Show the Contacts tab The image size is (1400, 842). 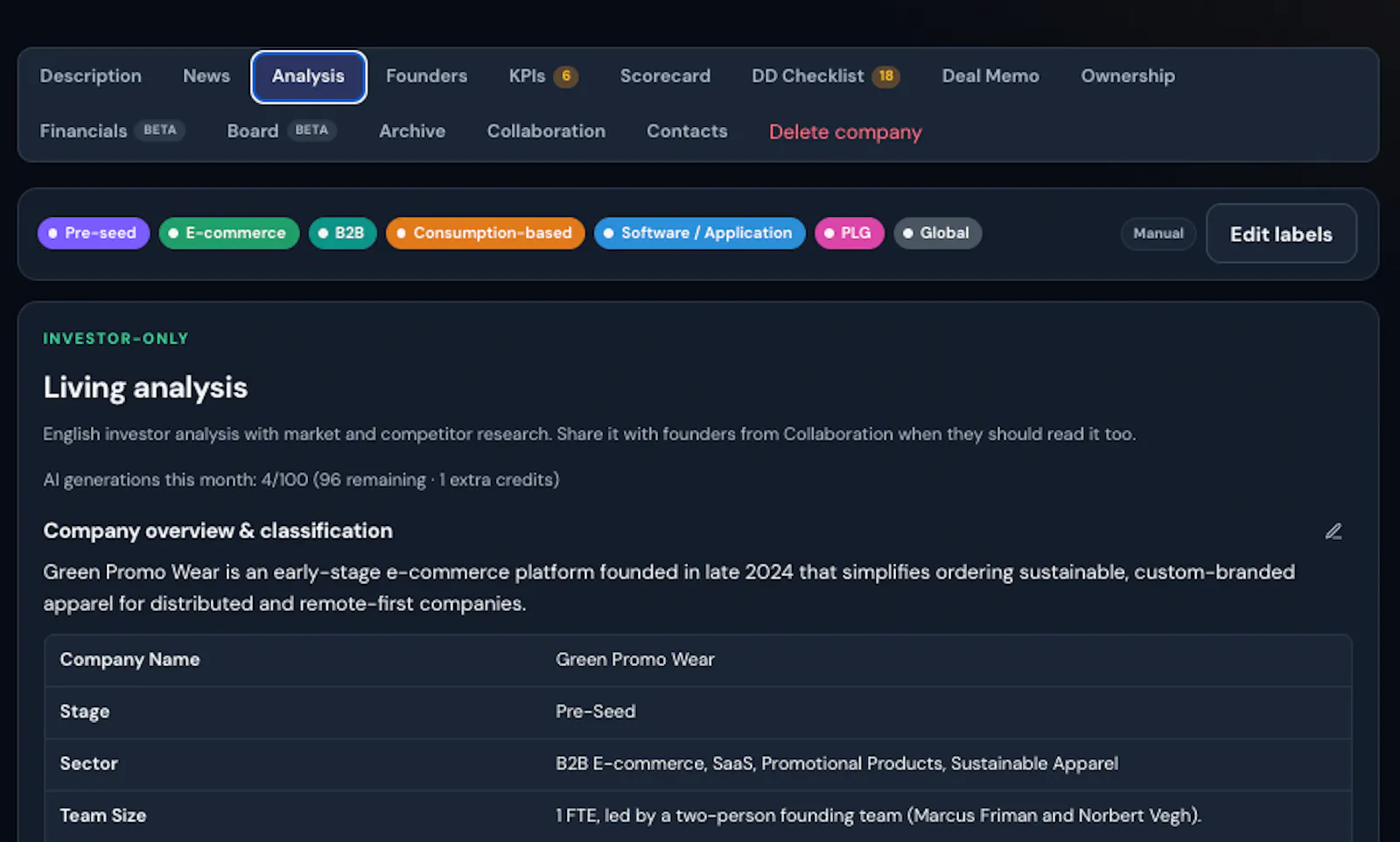pyautogui.click(x=687, y=131)
